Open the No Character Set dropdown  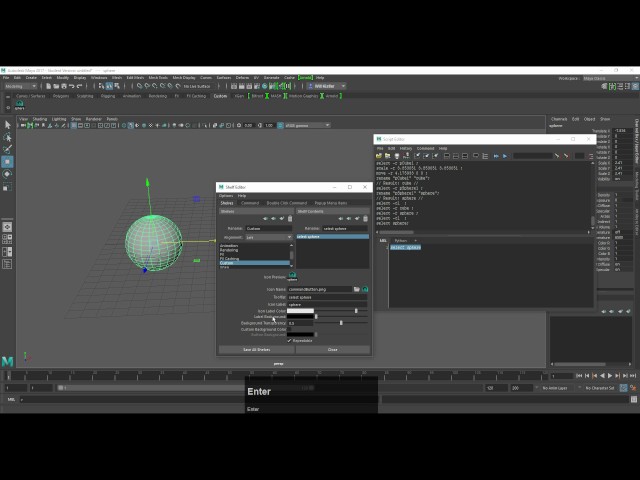600,388
